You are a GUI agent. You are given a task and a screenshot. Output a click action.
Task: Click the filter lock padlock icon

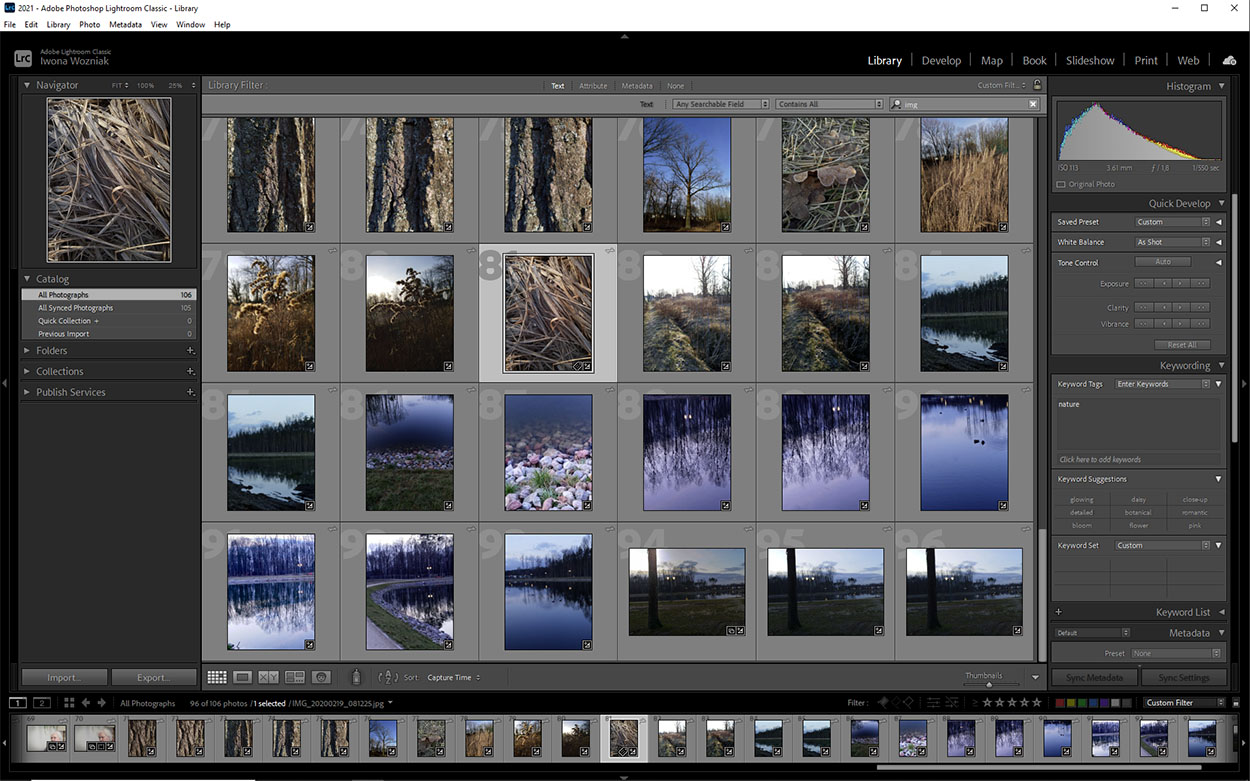coord(1037,85)
